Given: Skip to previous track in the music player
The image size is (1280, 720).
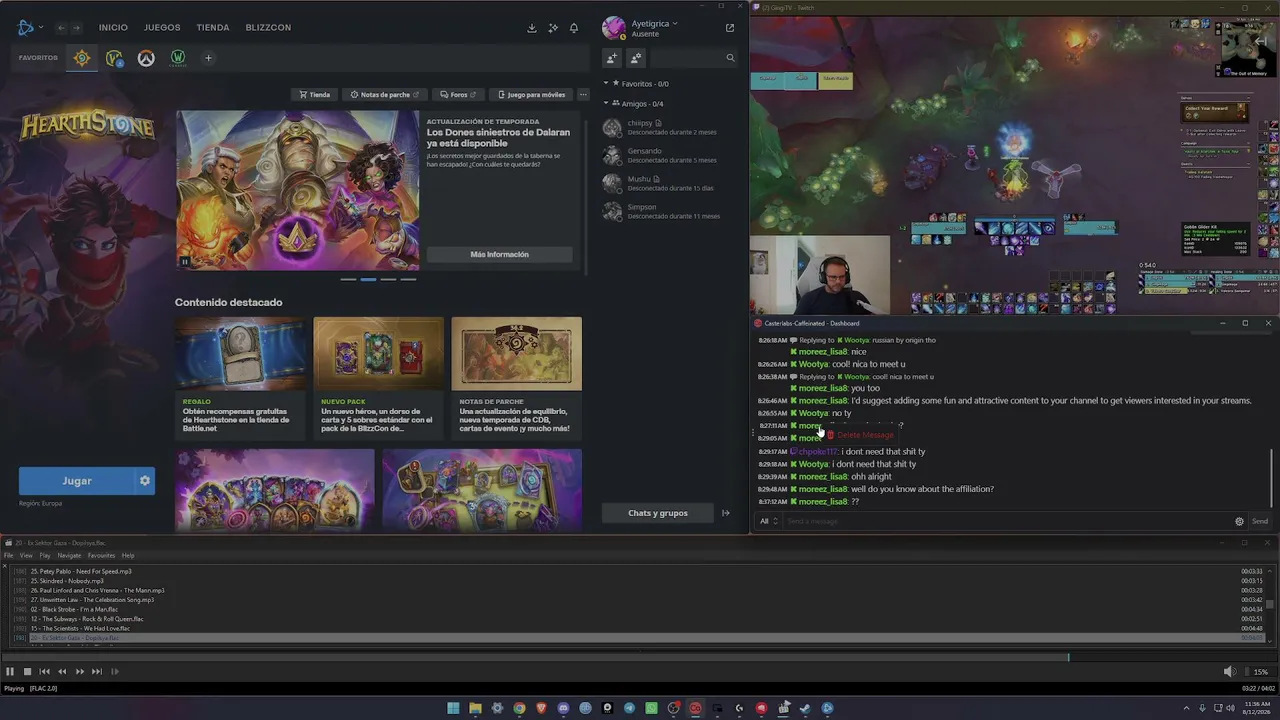Looking at the screenshot, I should tap(44, 672).
